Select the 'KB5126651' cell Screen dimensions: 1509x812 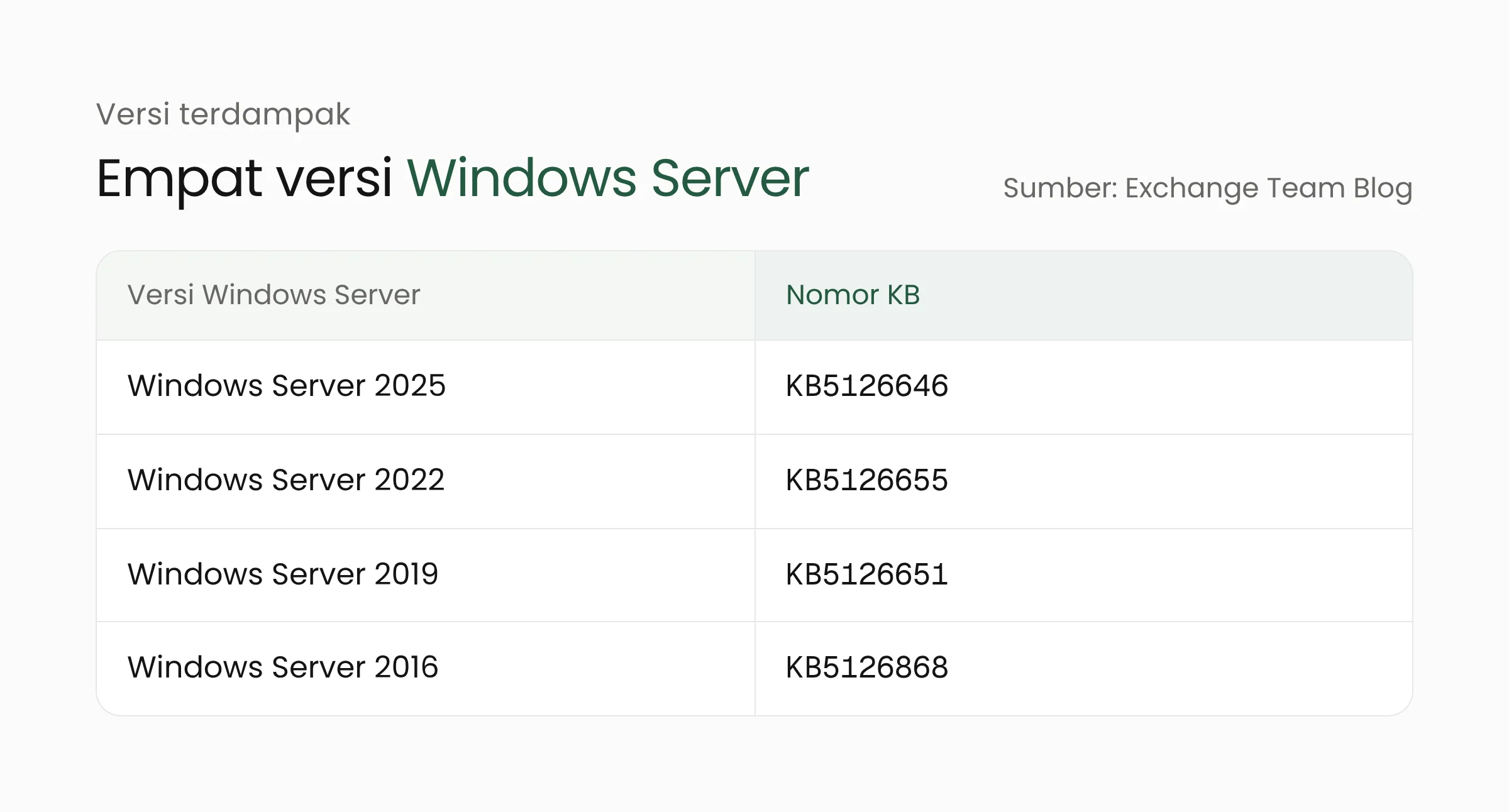pyautogui.click(x=1084, y=575)
